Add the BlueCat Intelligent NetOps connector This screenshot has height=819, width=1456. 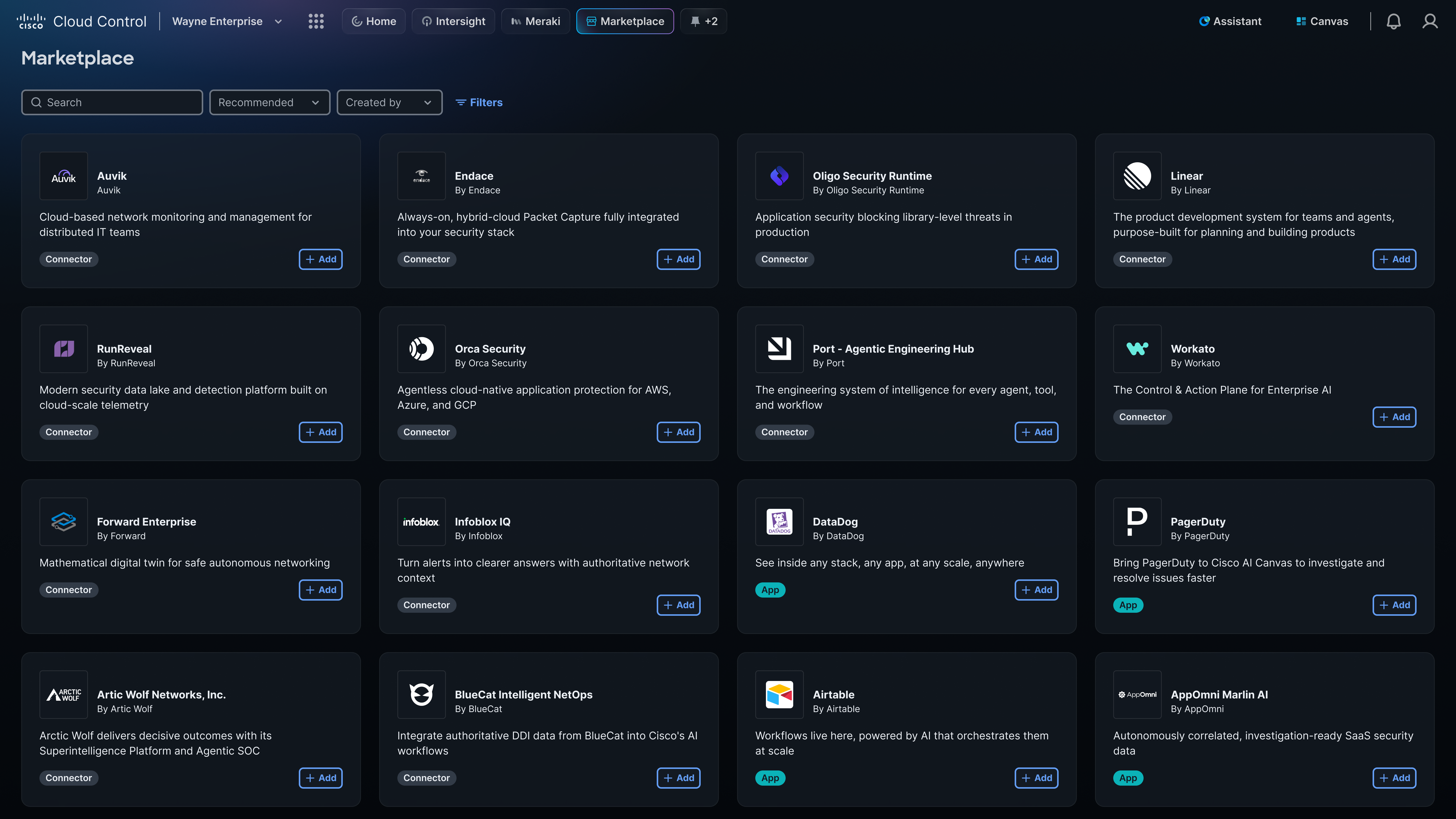(x=678, y=778)
